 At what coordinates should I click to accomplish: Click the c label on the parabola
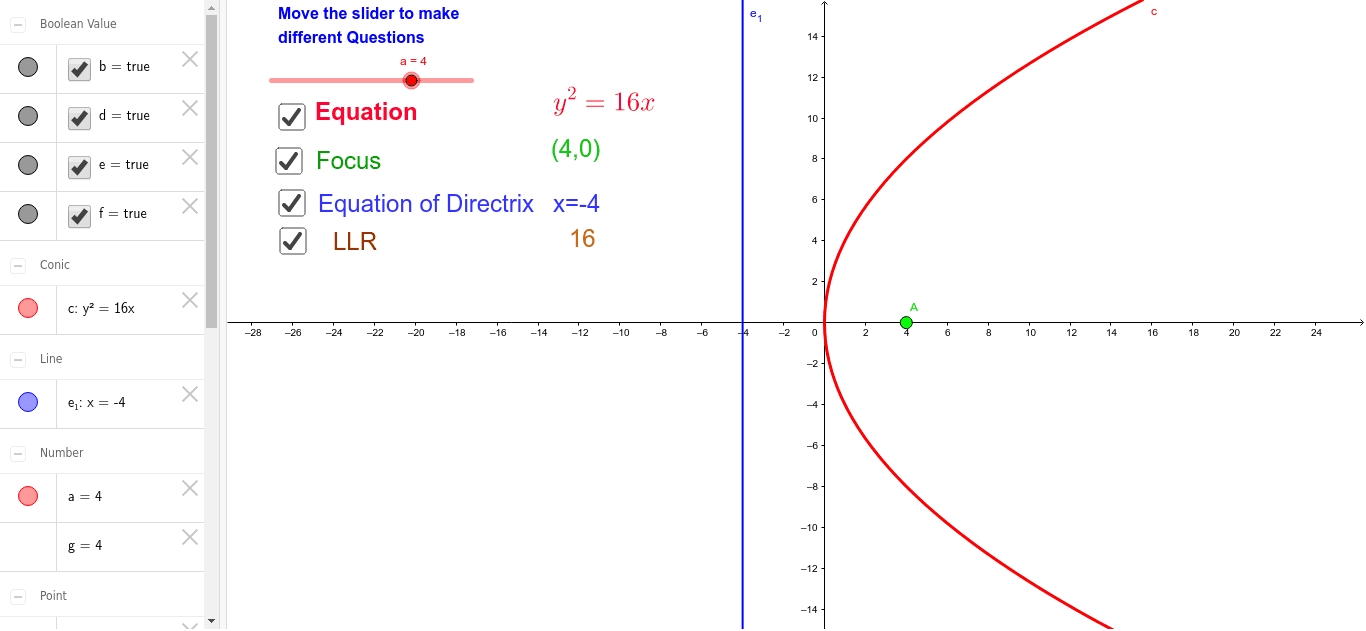coord(1154,12)
